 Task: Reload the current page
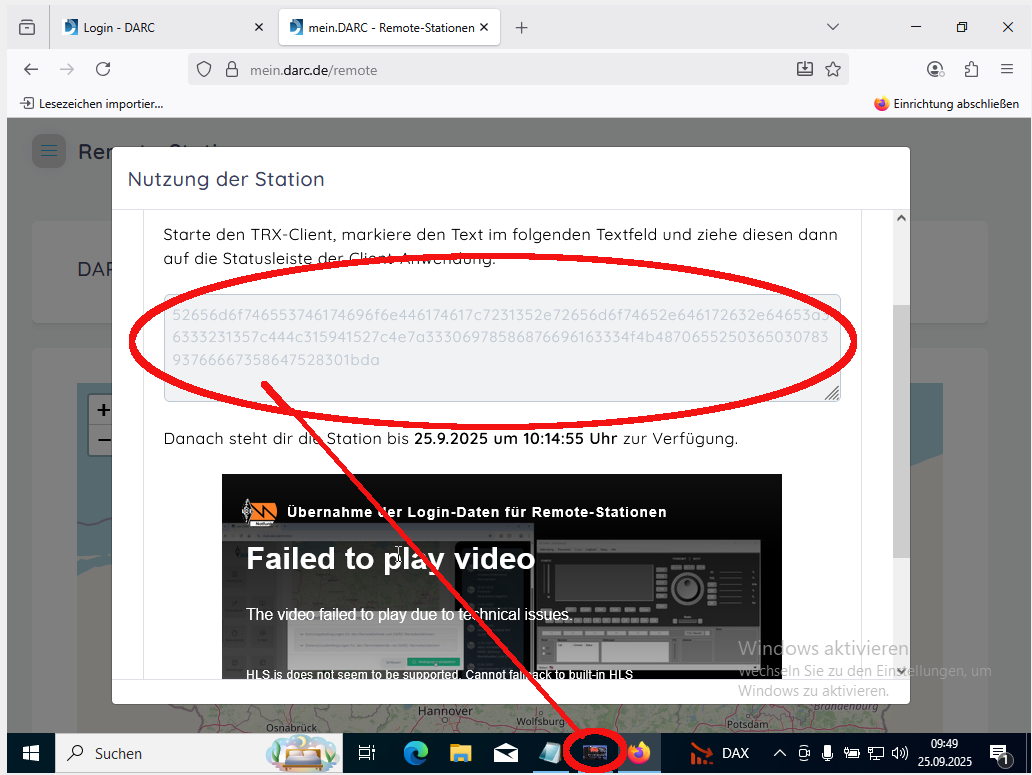coord(103,69)
